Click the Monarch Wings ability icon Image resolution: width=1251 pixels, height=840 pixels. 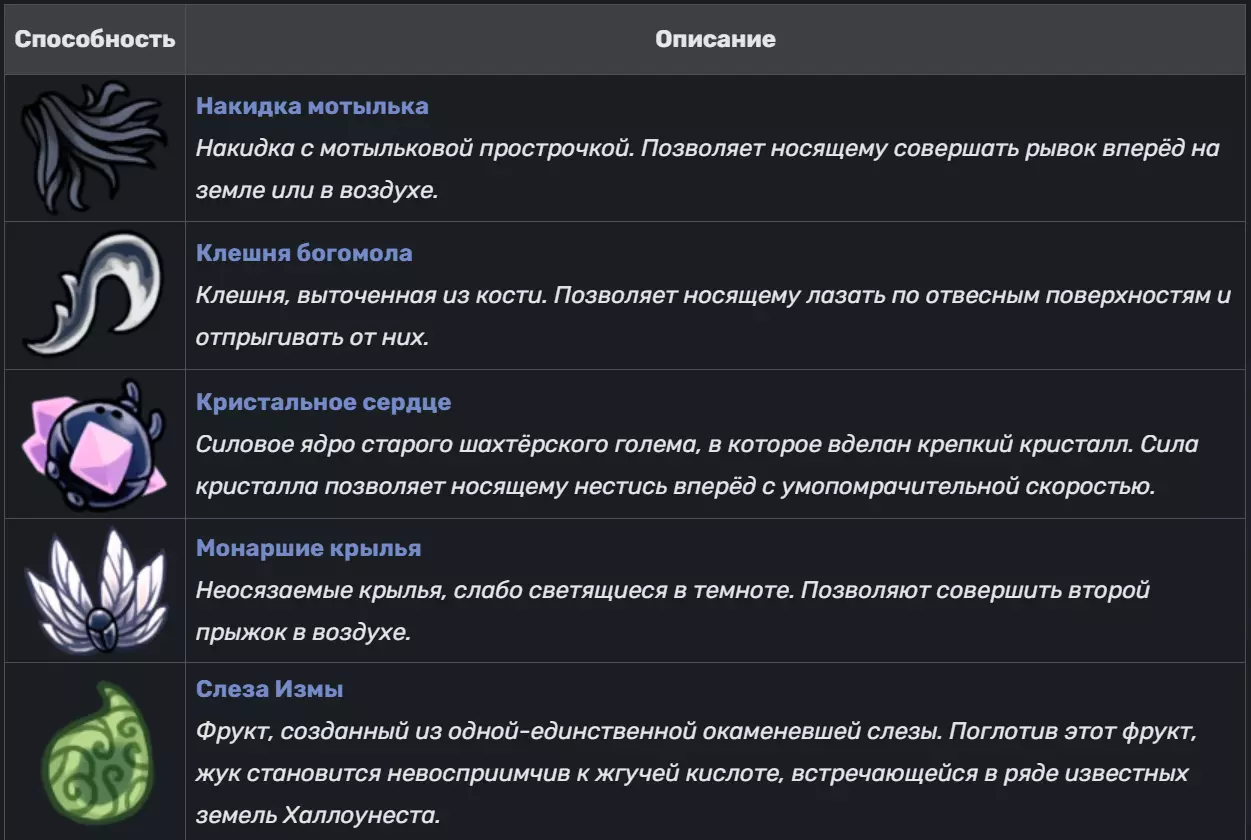coord(94,590)
